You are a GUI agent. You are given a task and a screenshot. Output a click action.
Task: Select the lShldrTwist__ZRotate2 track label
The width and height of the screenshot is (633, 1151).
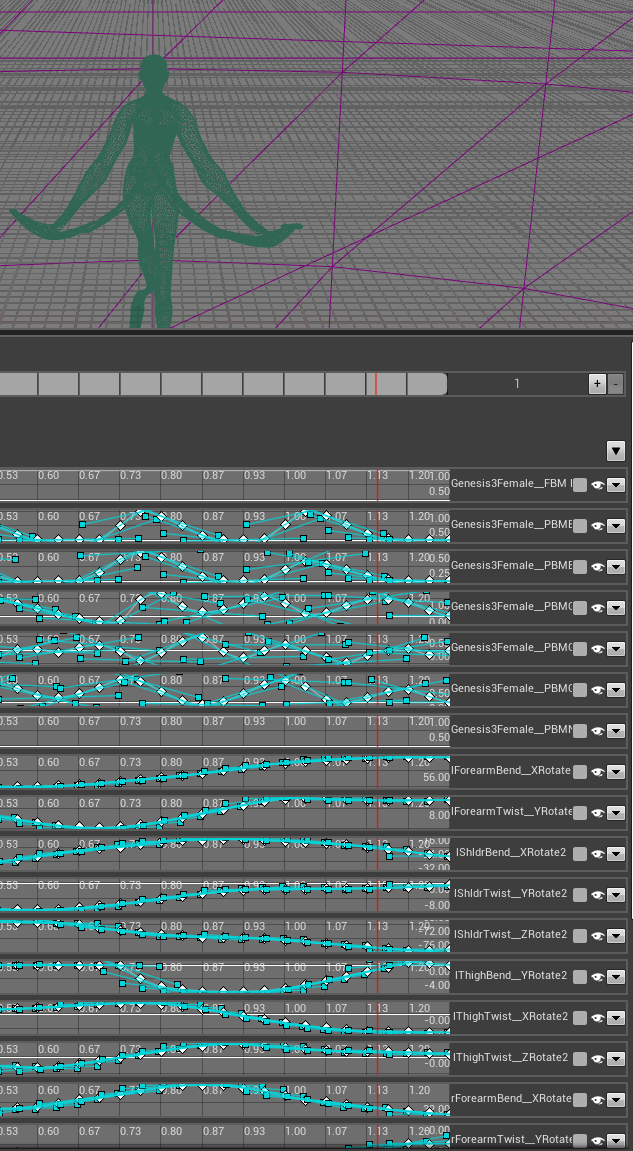[511, 934]
